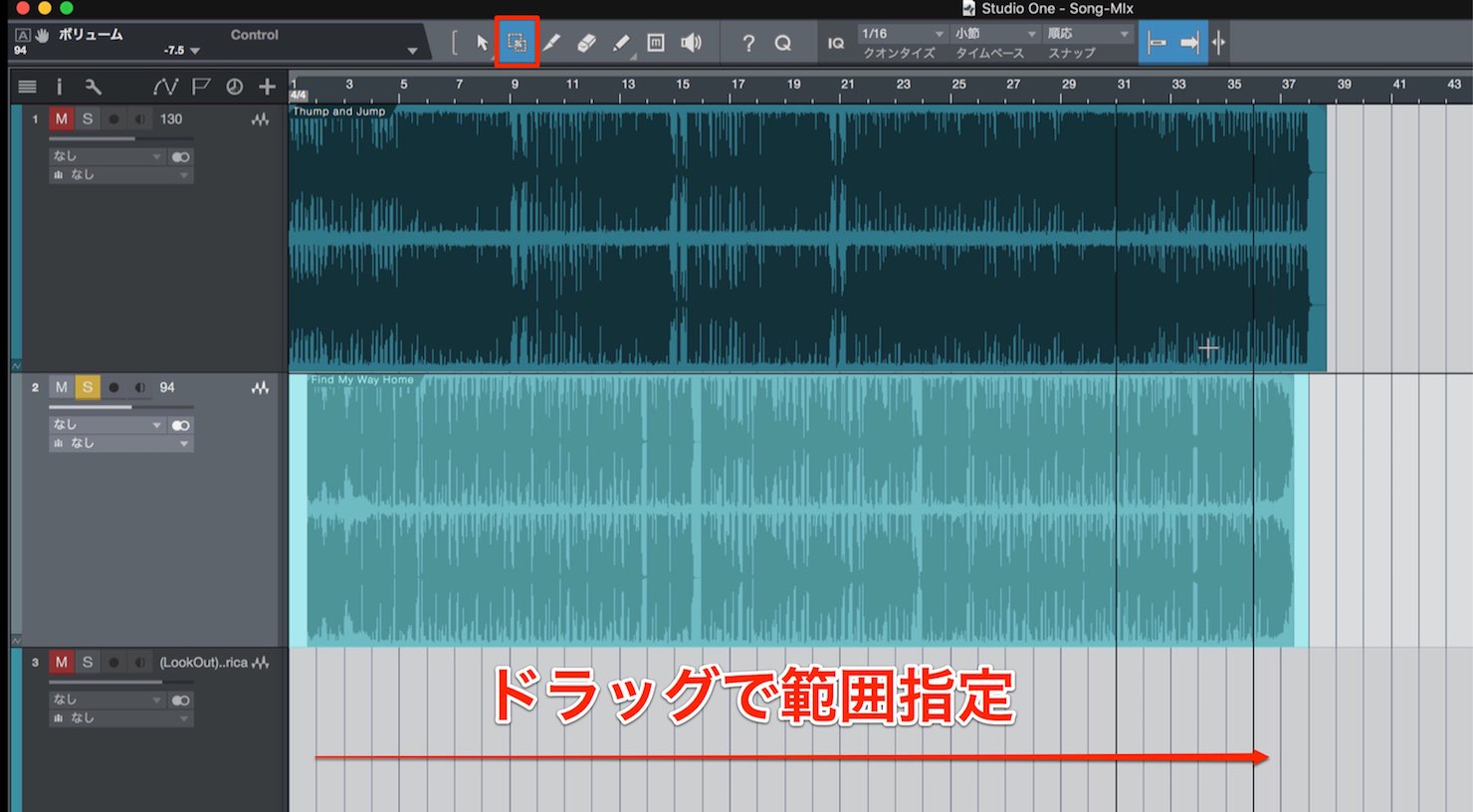Toggle track 3 stereo channel mode button

pos(180,701)
